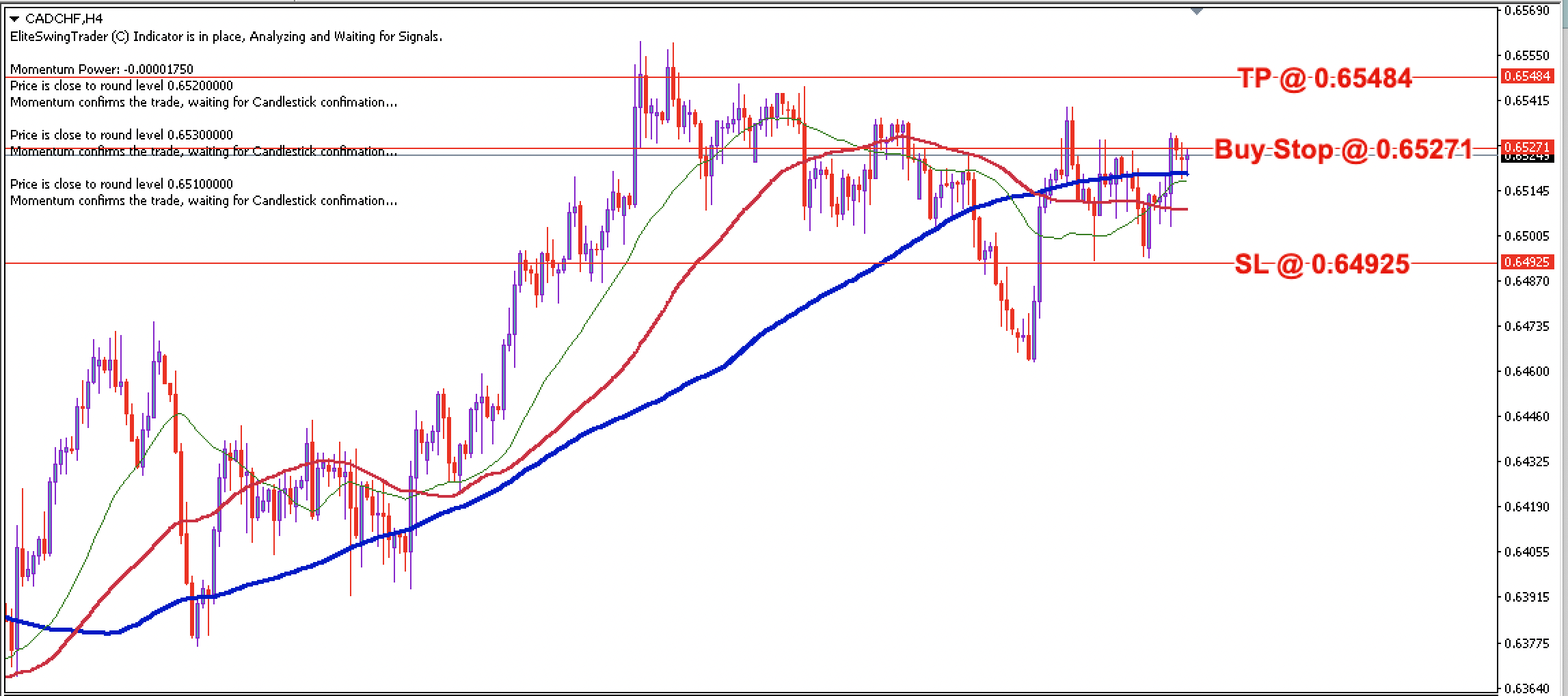Click the round level 0.65200000 message line
Viewport: 1568px width, 696px height.
(122, 86)
